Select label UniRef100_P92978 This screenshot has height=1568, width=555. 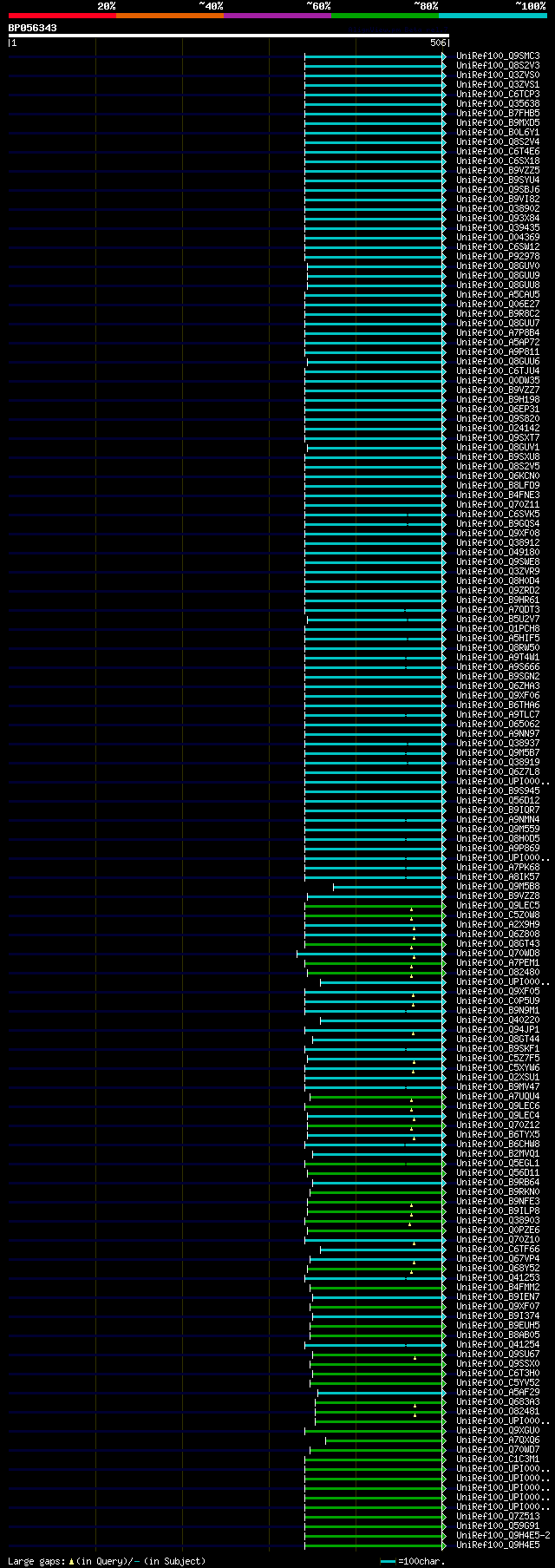click(498, 256)
